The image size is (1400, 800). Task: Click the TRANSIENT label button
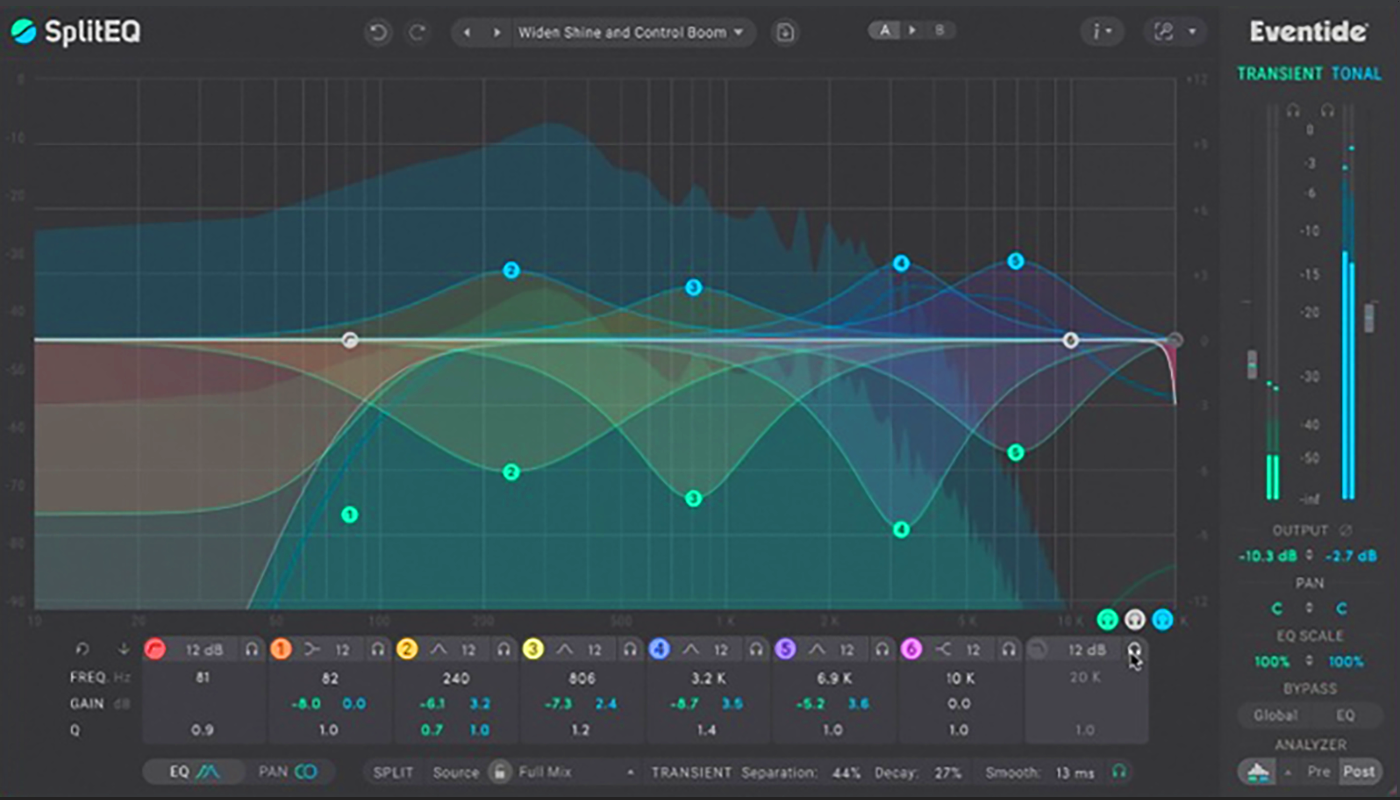[690, 773]
